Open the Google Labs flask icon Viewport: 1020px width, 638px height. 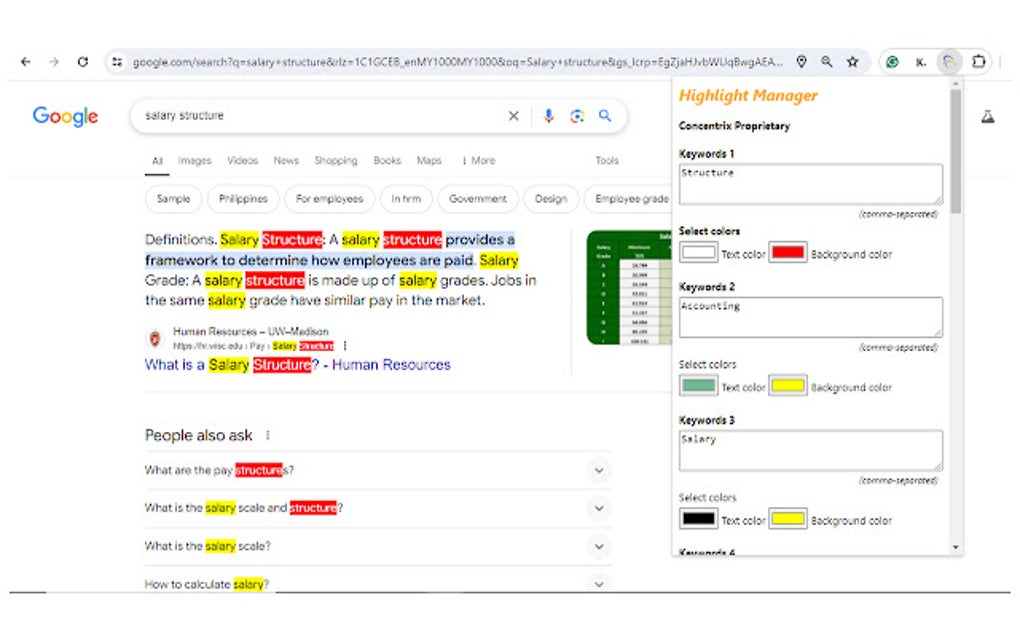[x=988, y=116]
